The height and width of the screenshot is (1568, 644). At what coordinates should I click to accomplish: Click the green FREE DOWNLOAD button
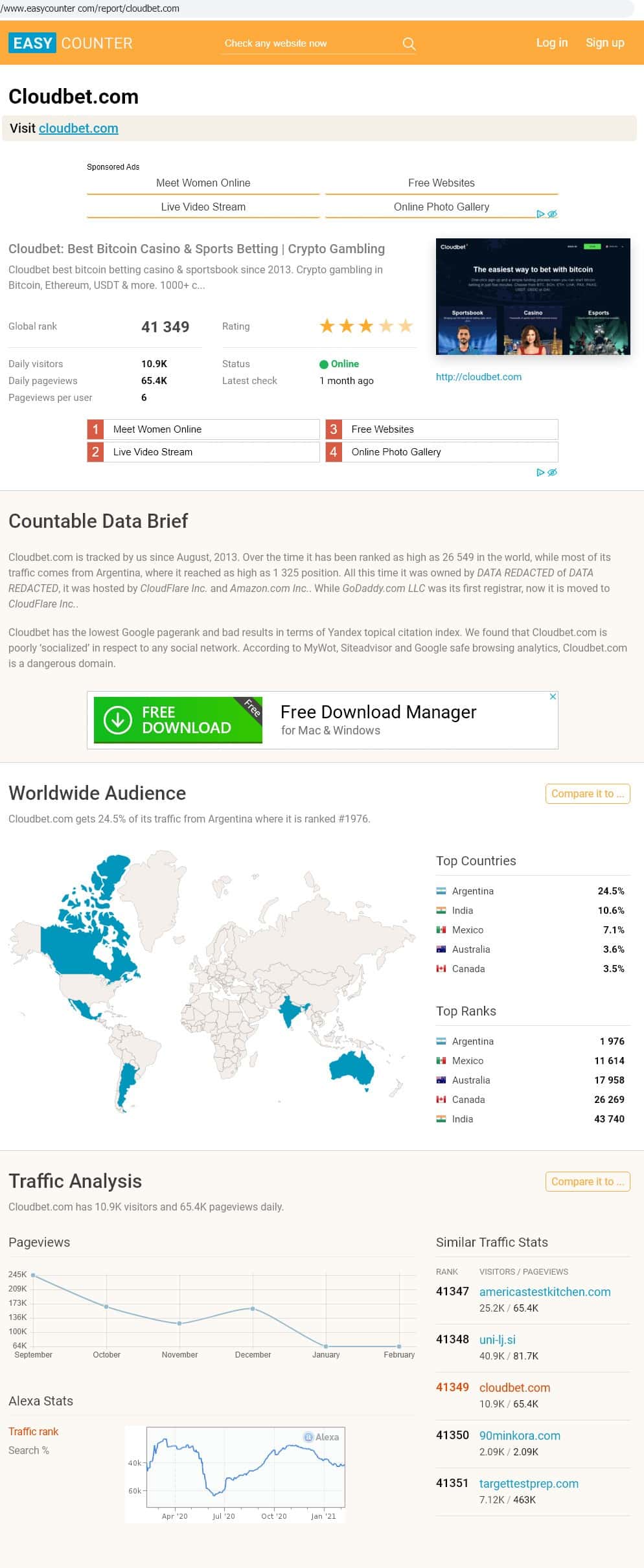coord(178,720)
